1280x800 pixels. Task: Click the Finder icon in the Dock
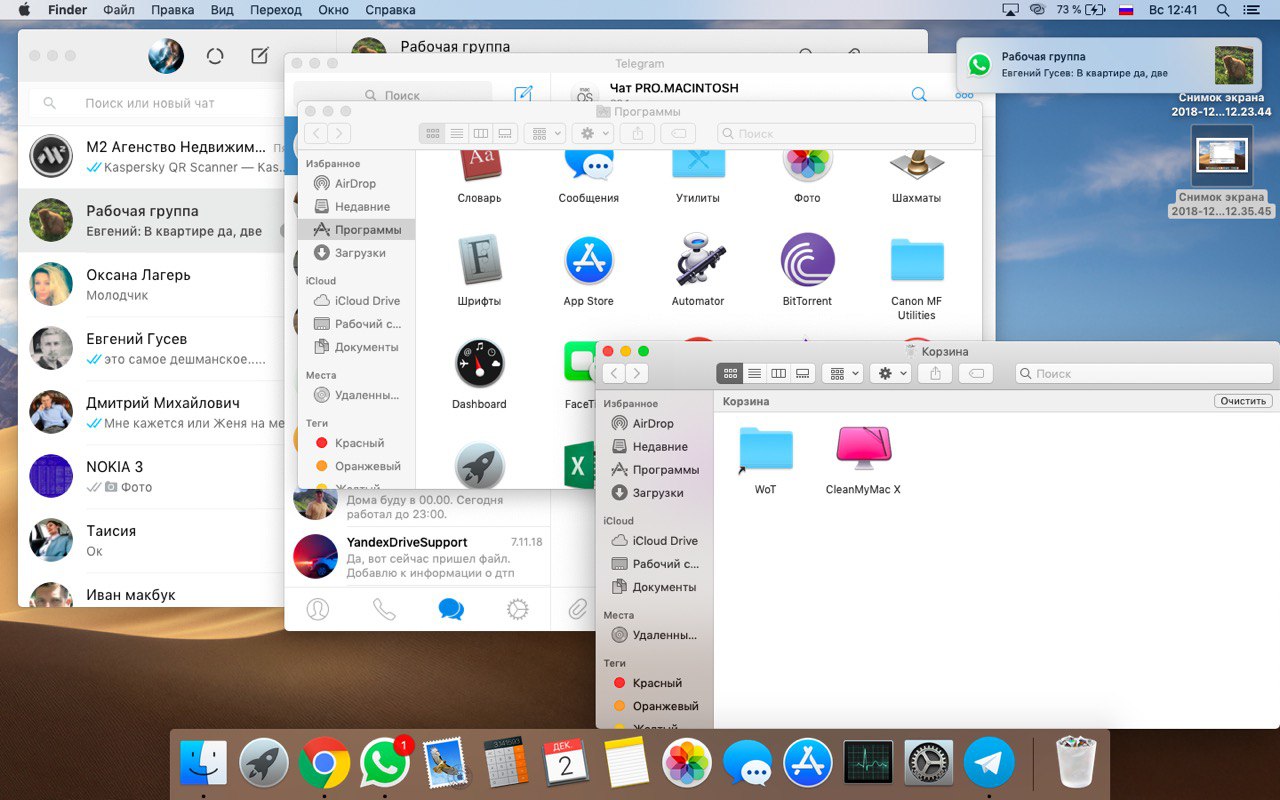click(203, 764)
